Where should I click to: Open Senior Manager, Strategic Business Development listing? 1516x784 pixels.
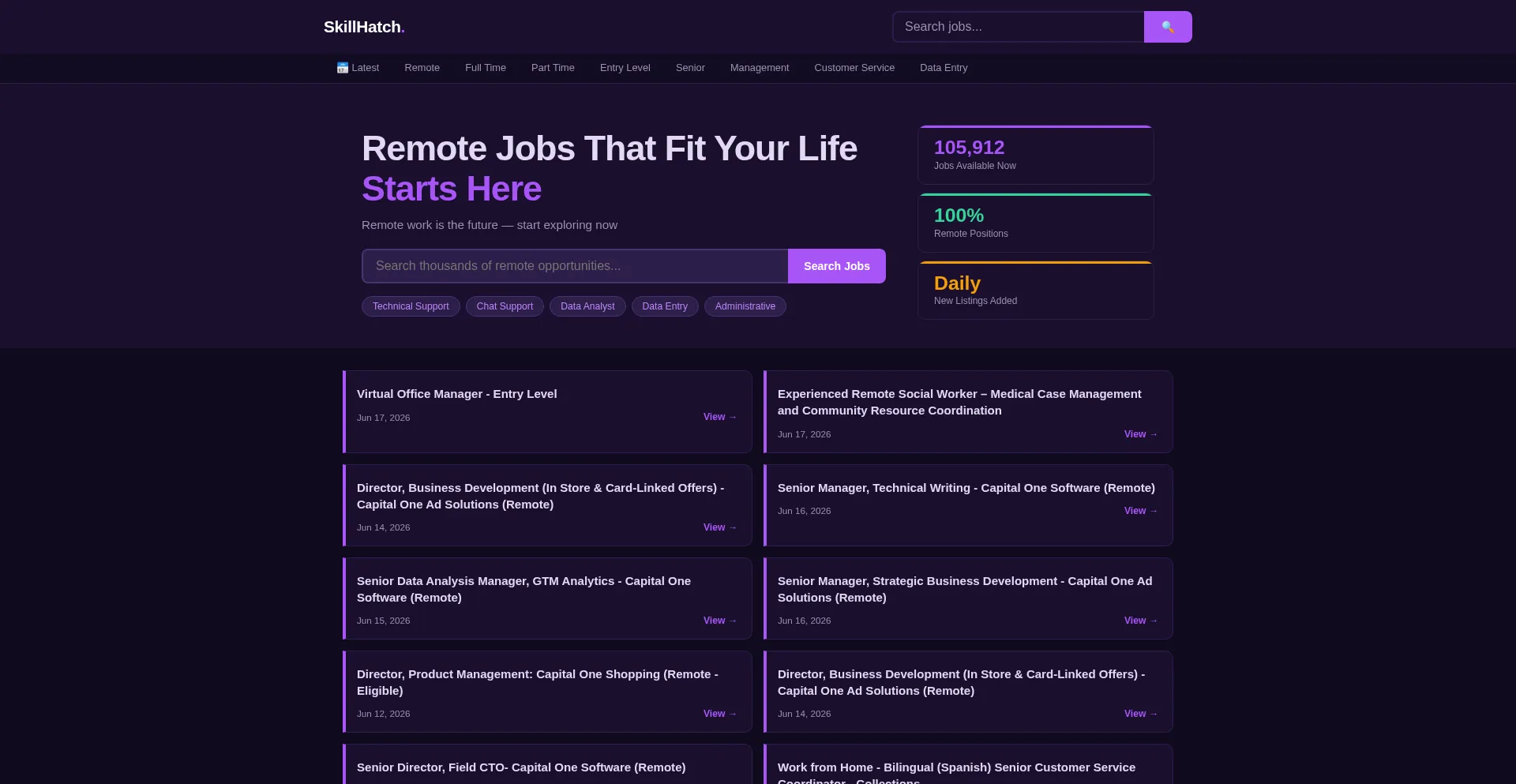[965, 589]
